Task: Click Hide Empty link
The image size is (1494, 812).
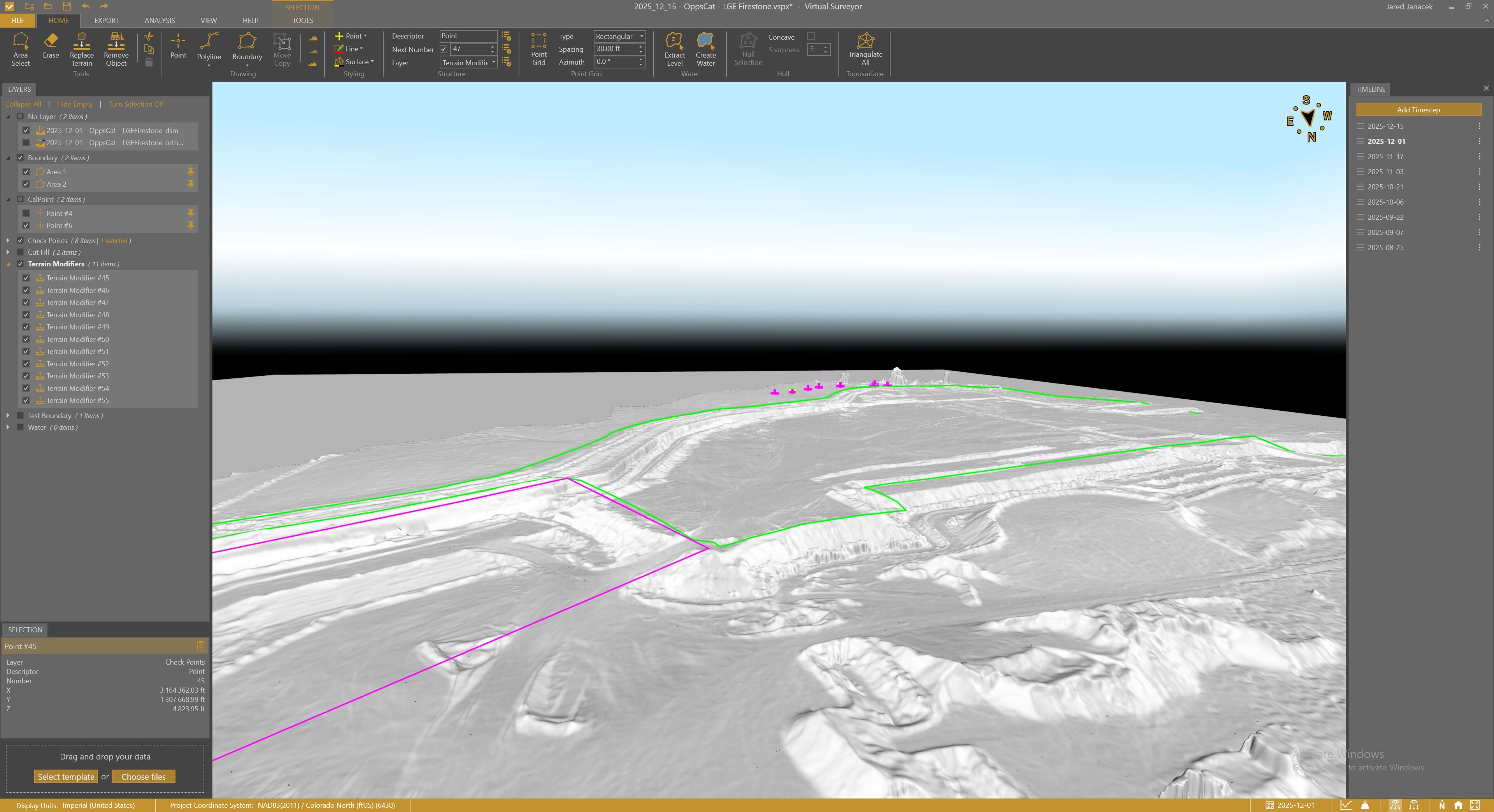Action: pyautogui.click(x=75, y=104)
